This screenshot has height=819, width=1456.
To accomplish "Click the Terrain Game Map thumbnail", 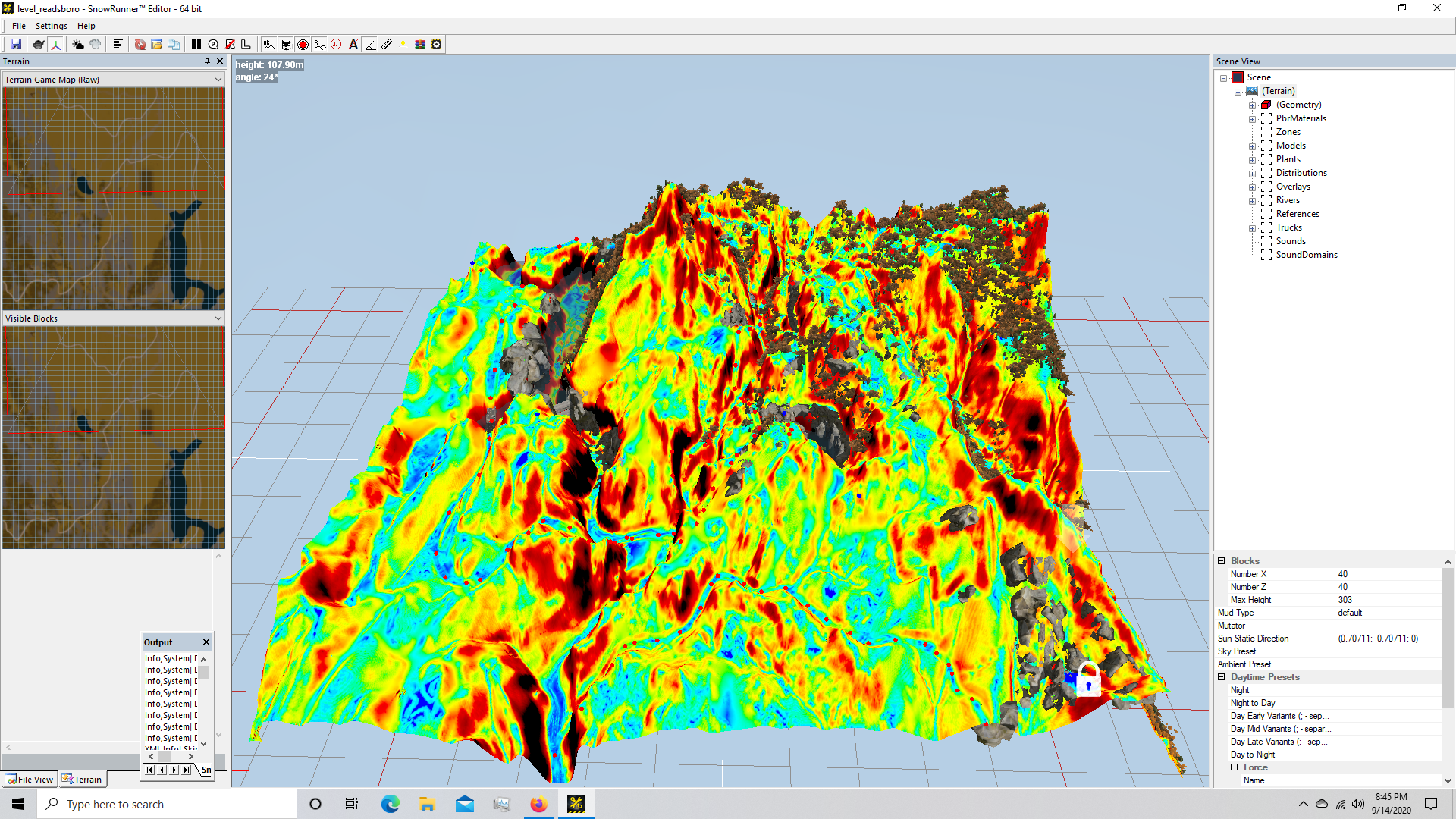I will (114, 199).
